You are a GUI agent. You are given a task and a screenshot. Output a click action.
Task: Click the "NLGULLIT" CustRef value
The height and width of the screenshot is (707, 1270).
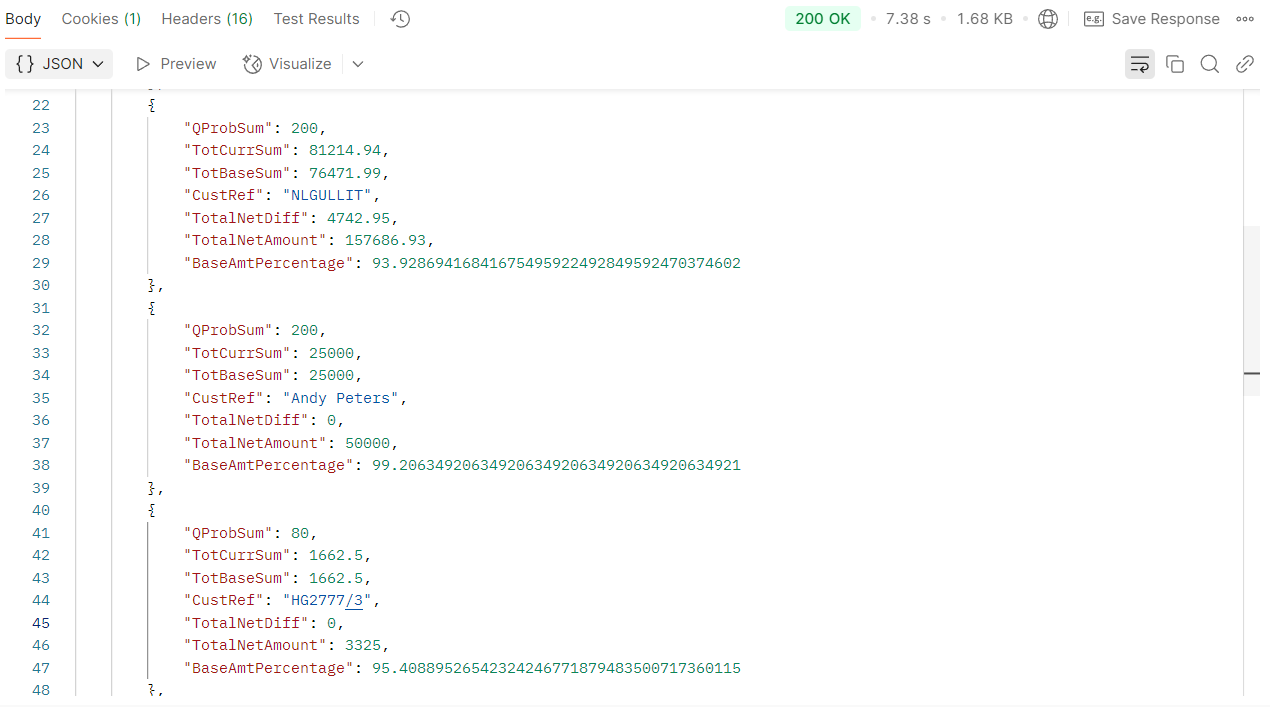(x=327, y=195)
